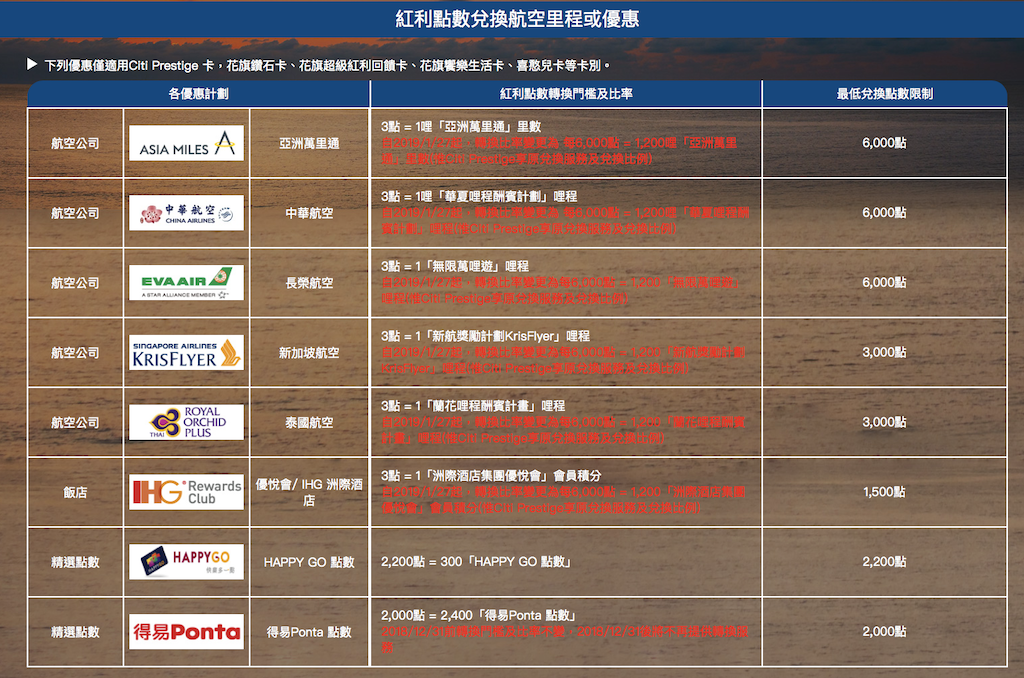The width and height of the screenshot is (1024, 678).
Task: Click the 2,000點 minimum for Ponta
Action: click(884, 632)
